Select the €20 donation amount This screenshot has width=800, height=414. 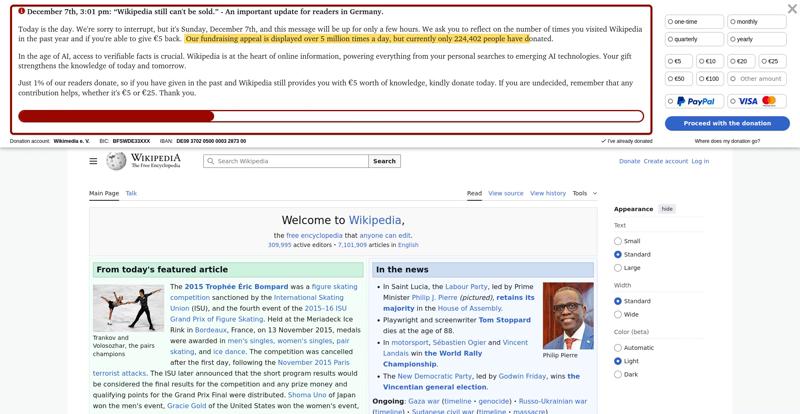pos(741,61)
